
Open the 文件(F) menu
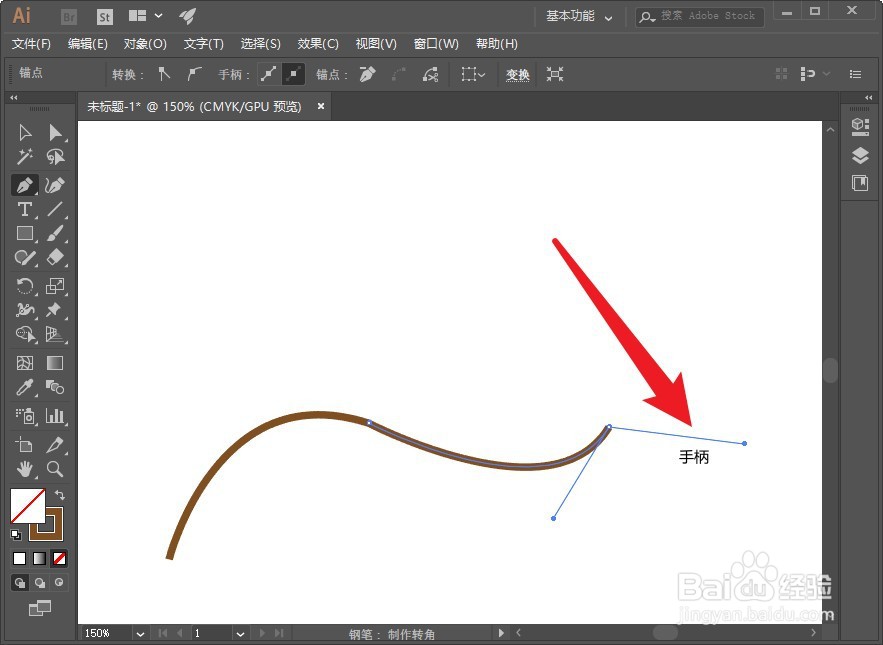[31, 43]
